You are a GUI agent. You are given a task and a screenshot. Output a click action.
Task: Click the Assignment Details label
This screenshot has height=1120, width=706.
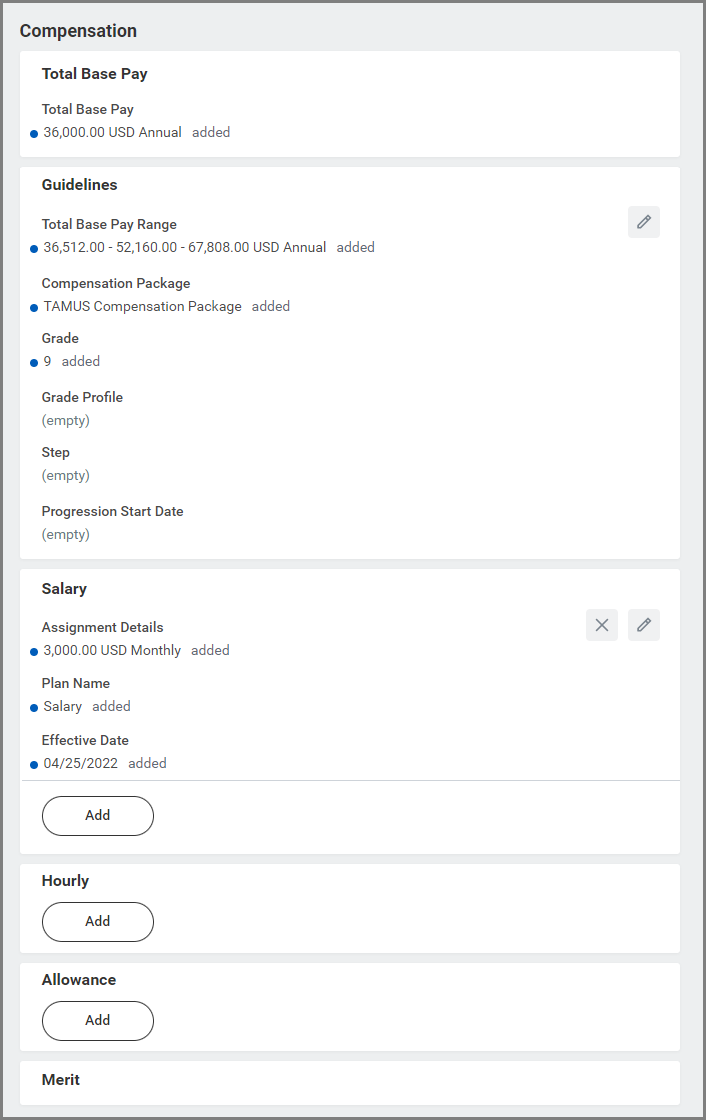pyautogui.click(x=102, y=627)
